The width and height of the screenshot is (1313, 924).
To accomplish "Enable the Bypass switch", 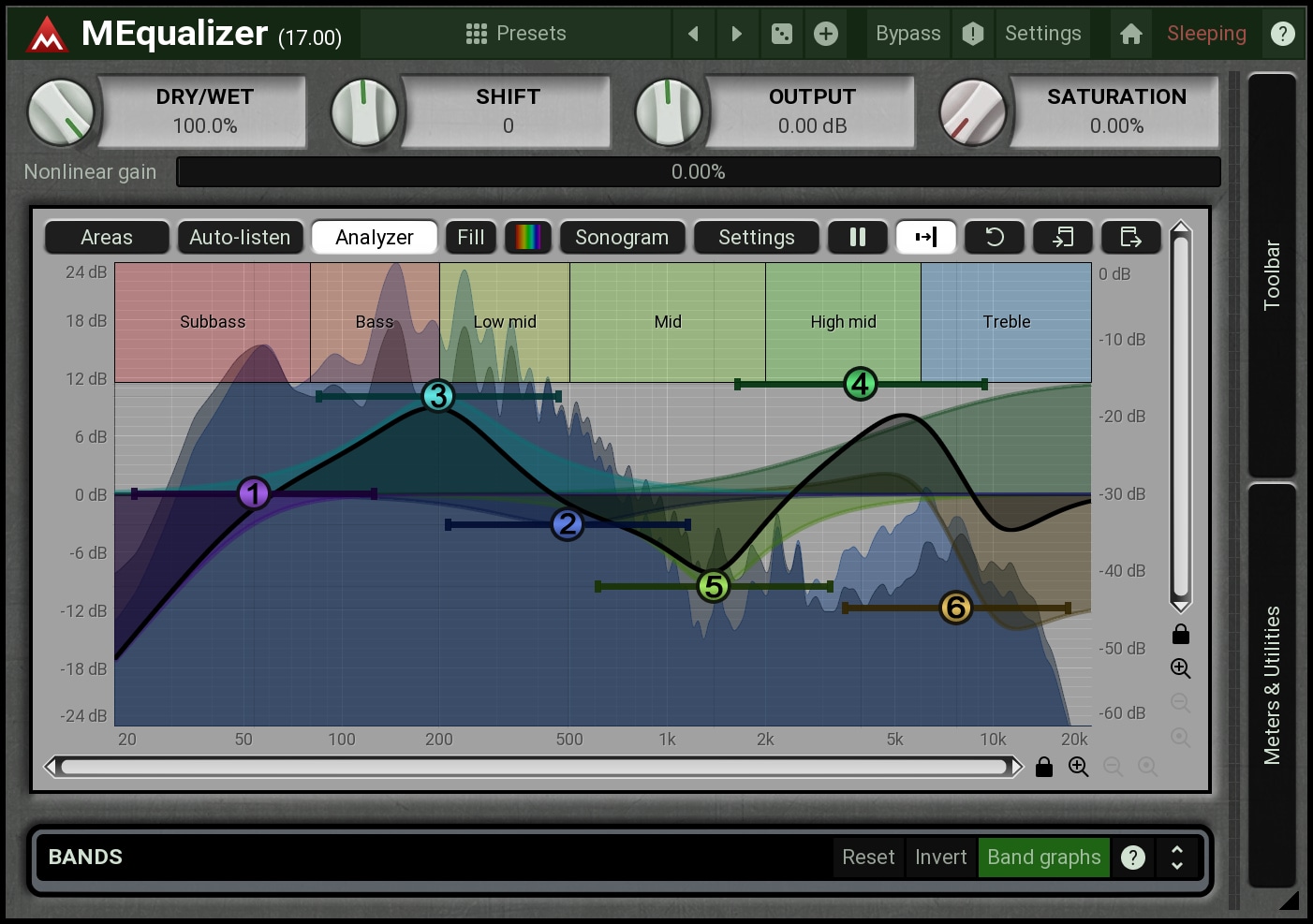I will (x=907, y=34).
